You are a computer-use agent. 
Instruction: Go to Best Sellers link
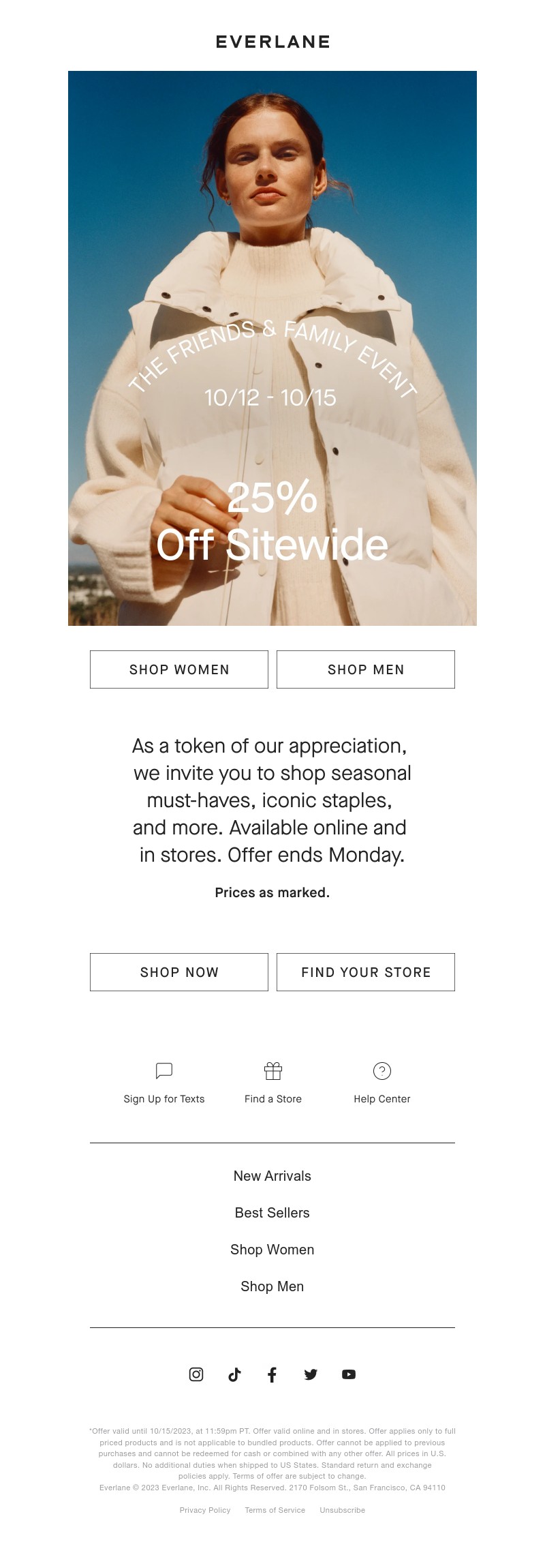[x=272, y=1213]
